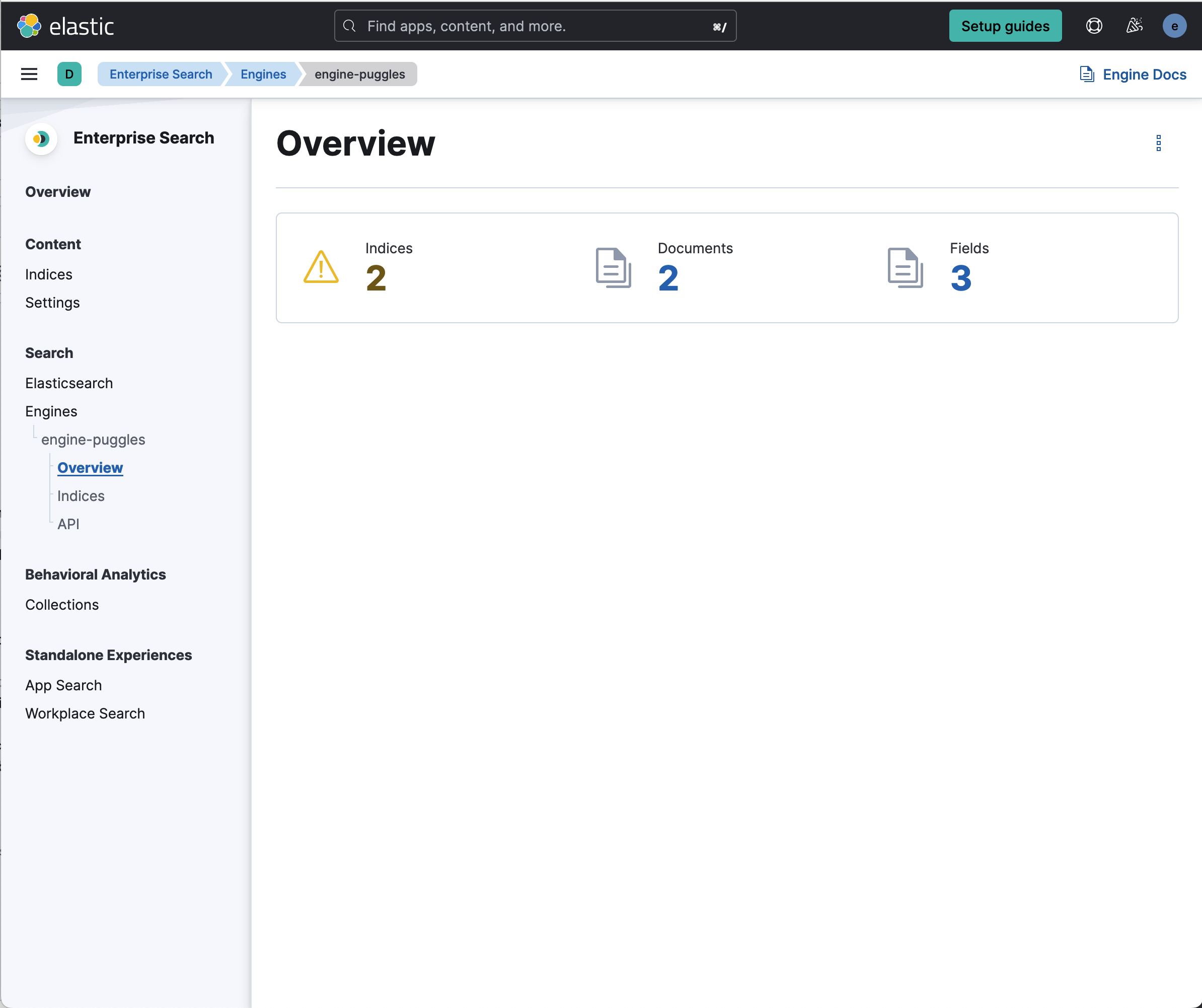Screen dimensions: 1202x1008
Task: Click the Search section heading
Action: 49,353
